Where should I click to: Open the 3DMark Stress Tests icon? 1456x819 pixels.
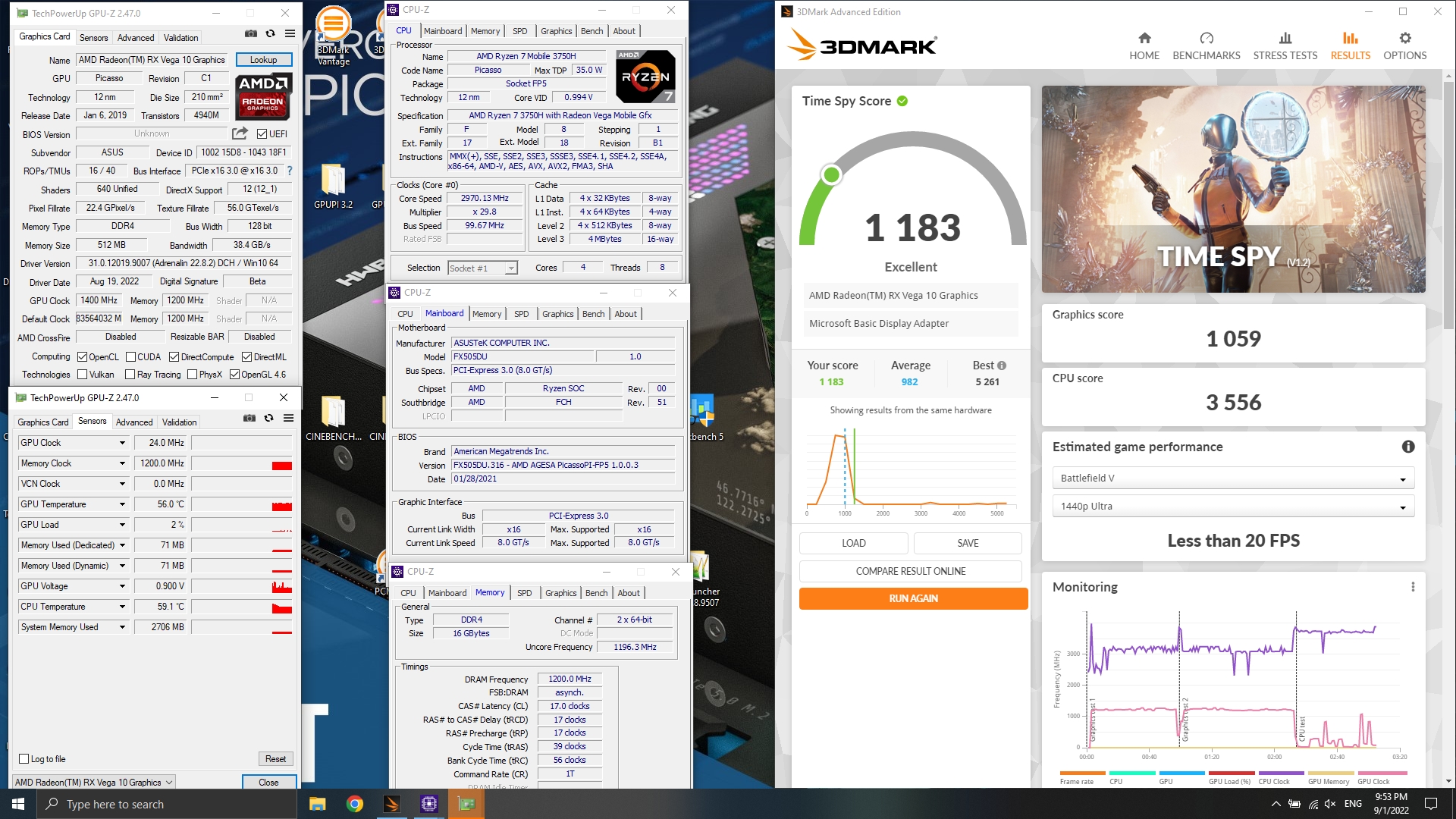click(1285, 38)
